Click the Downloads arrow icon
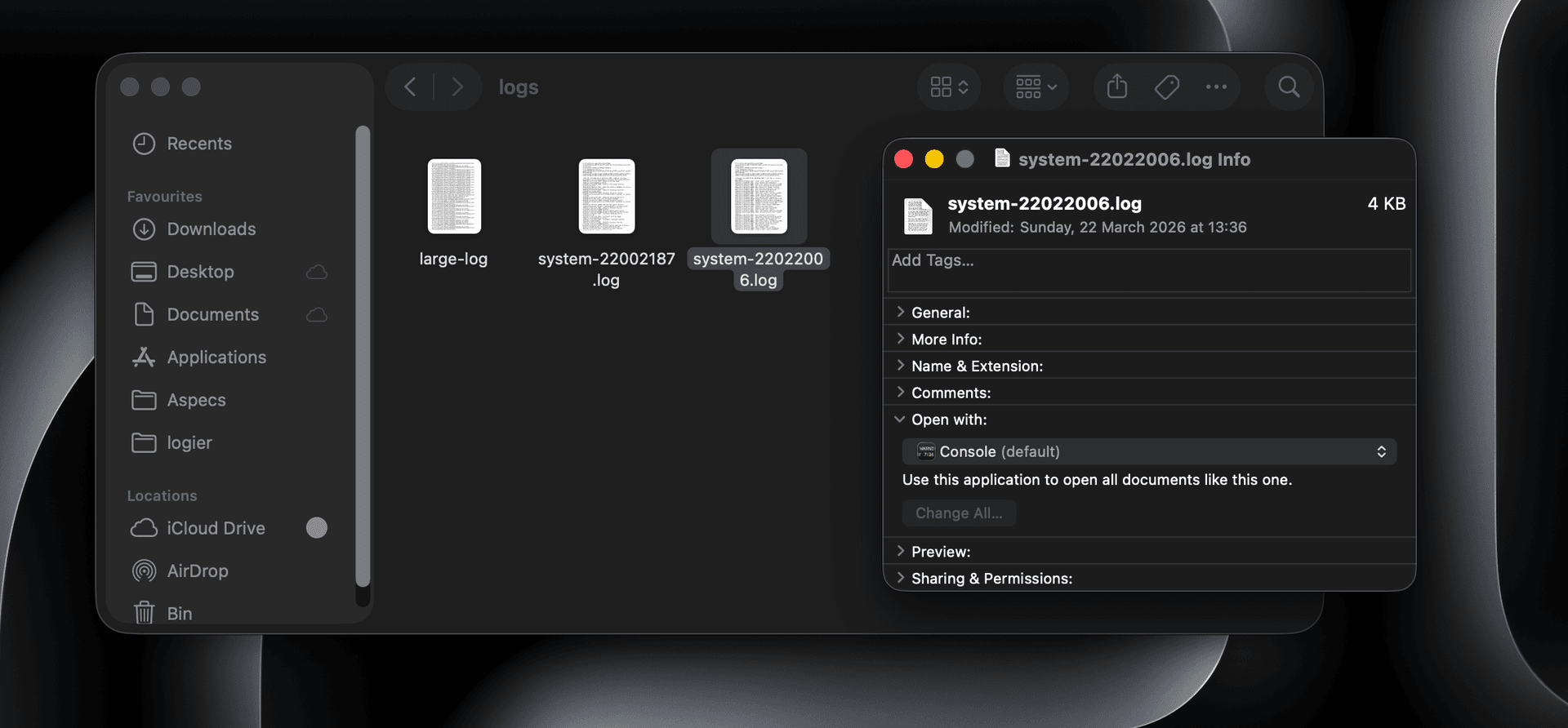This screenshot has height=728, width=1568. pos(144,229)
